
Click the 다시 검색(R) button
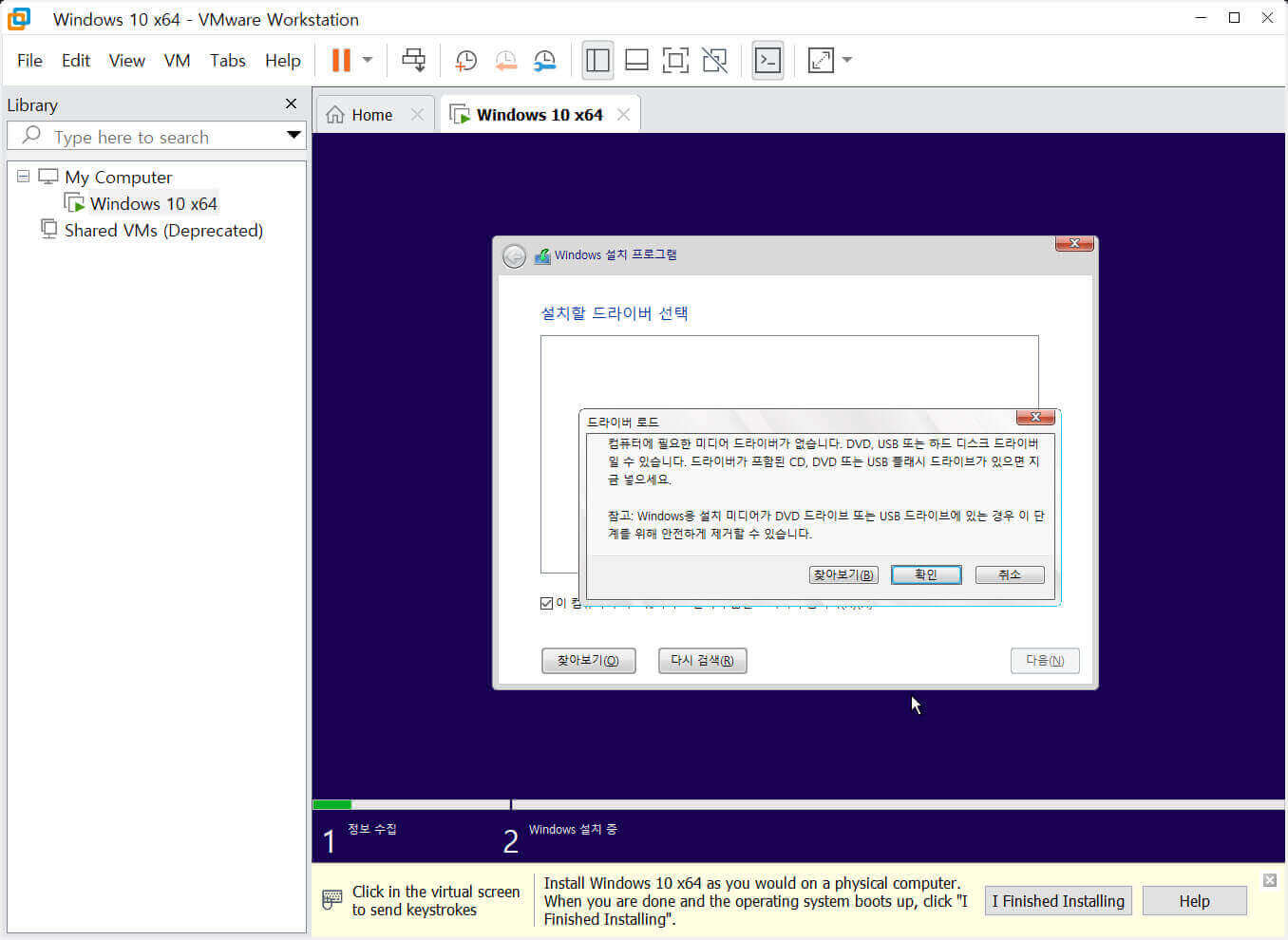click(702, 661)
